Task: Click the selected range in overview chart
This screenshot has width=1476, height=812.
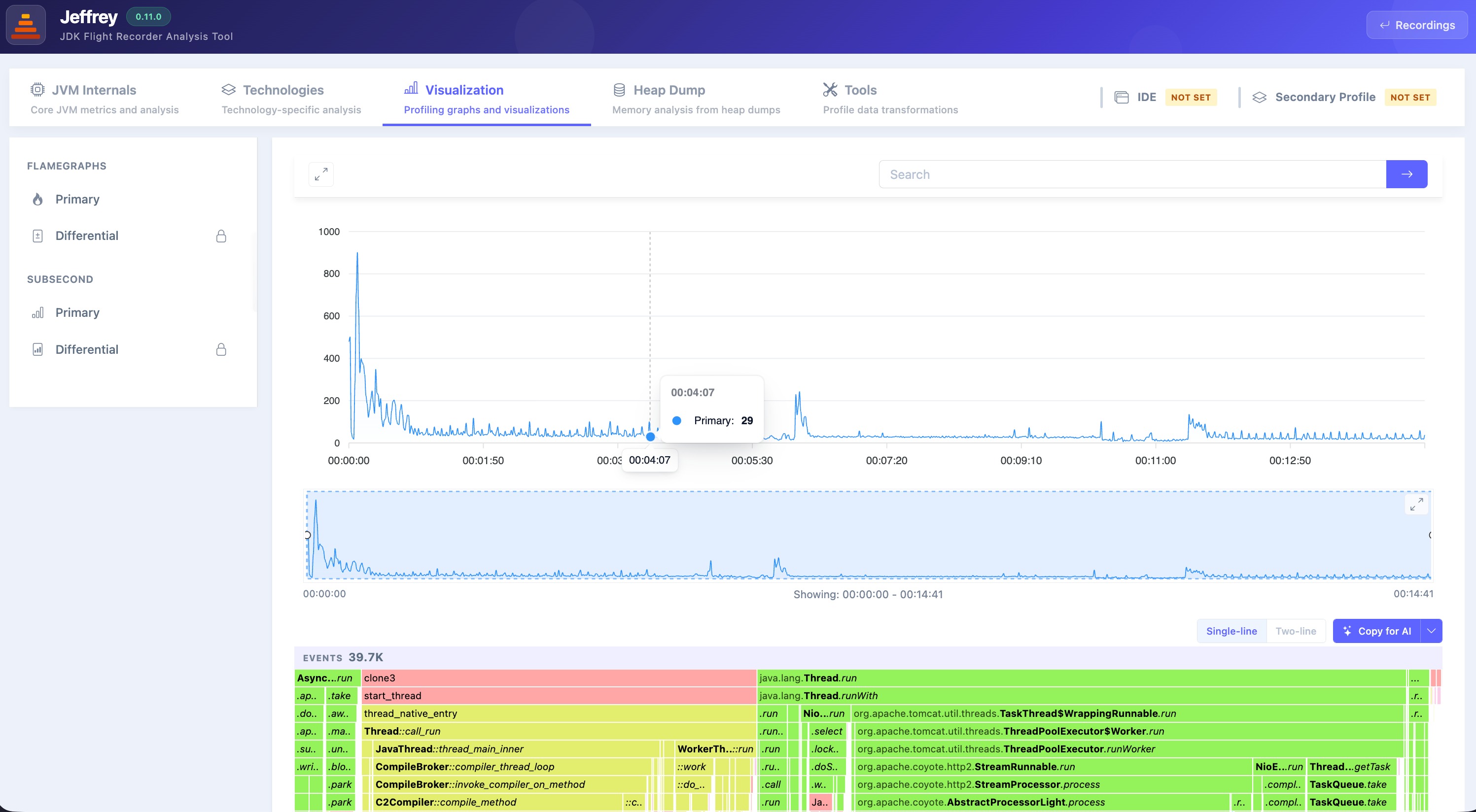Action: coord(869,535)
